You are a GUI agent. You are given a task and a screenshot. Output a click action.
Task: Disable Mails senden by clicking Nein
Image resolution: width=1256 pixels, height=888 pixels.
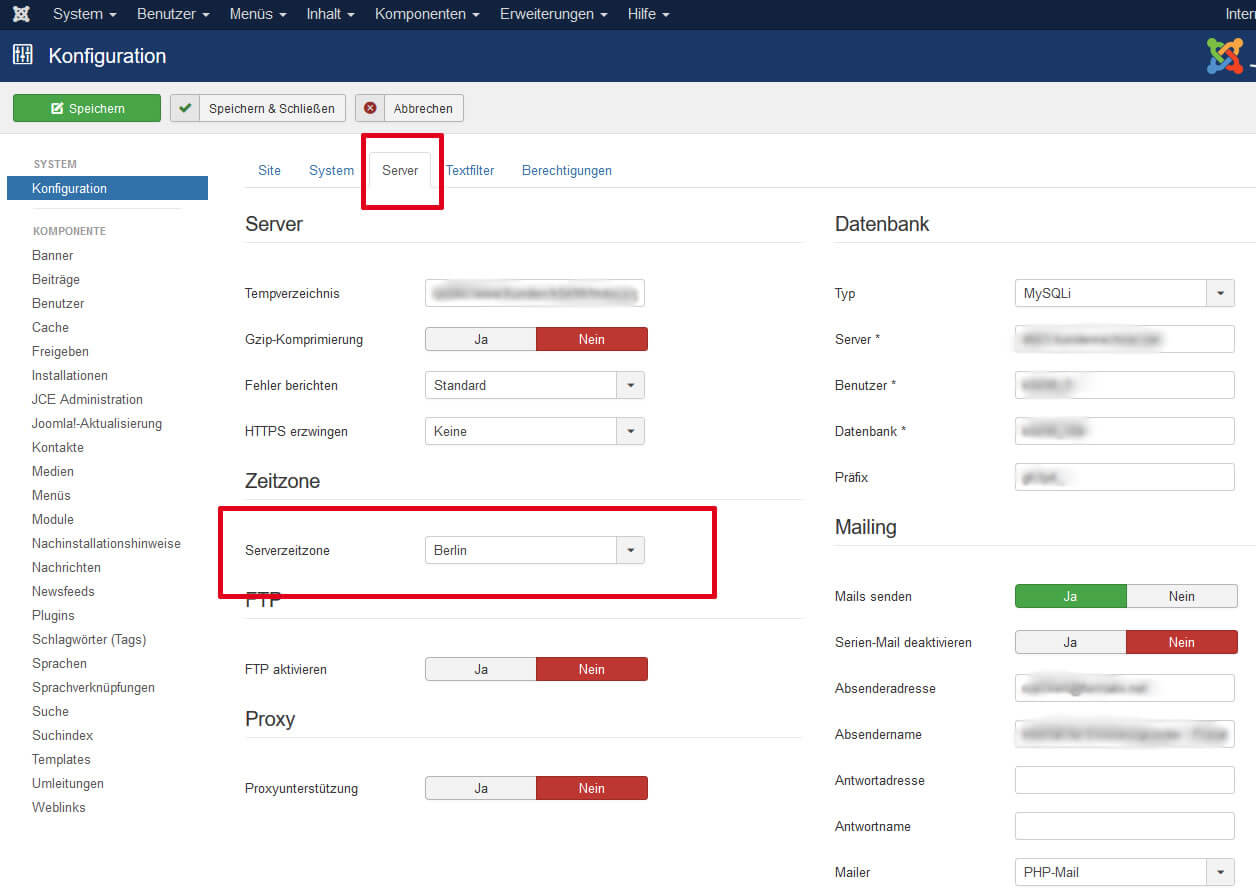coord(1182,596)
